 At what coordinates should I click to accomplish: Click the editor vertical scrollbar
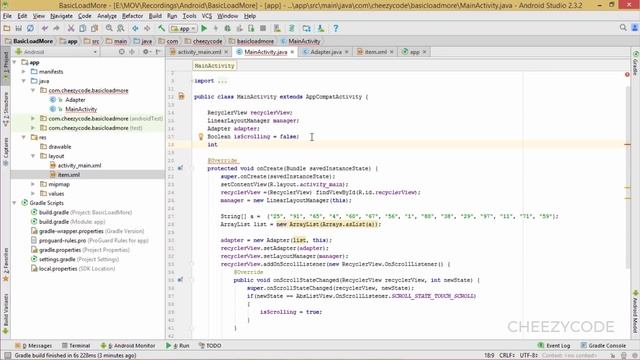coord(627,178)
